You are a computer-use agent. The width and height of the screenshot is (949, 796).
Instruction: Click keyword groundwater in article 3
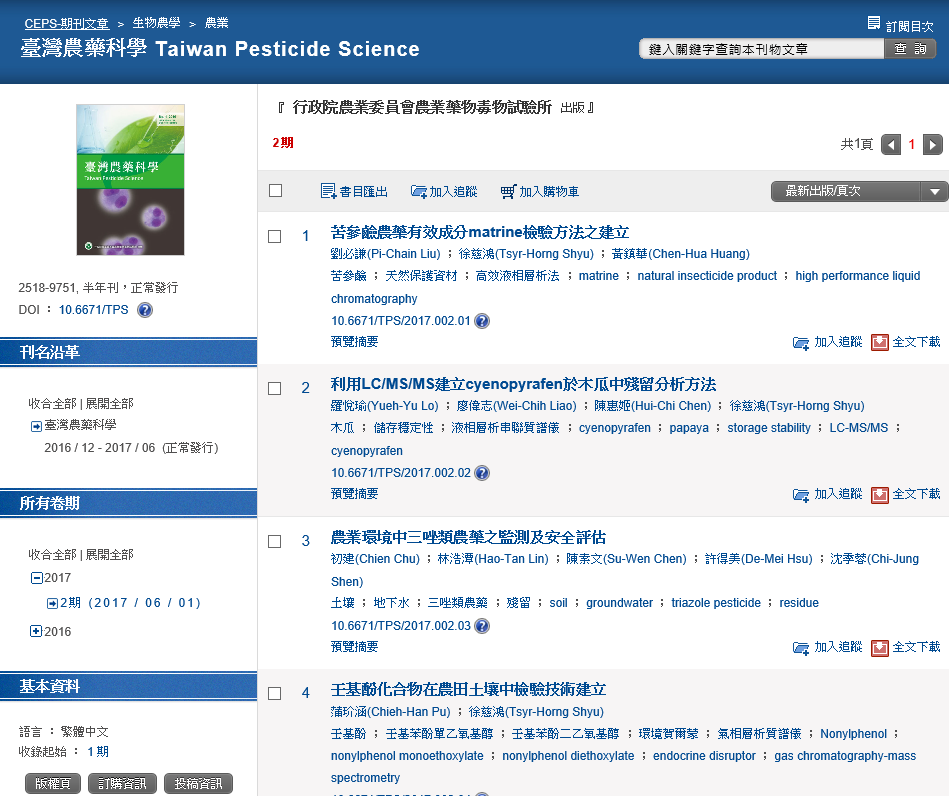[x=619, y=603]
